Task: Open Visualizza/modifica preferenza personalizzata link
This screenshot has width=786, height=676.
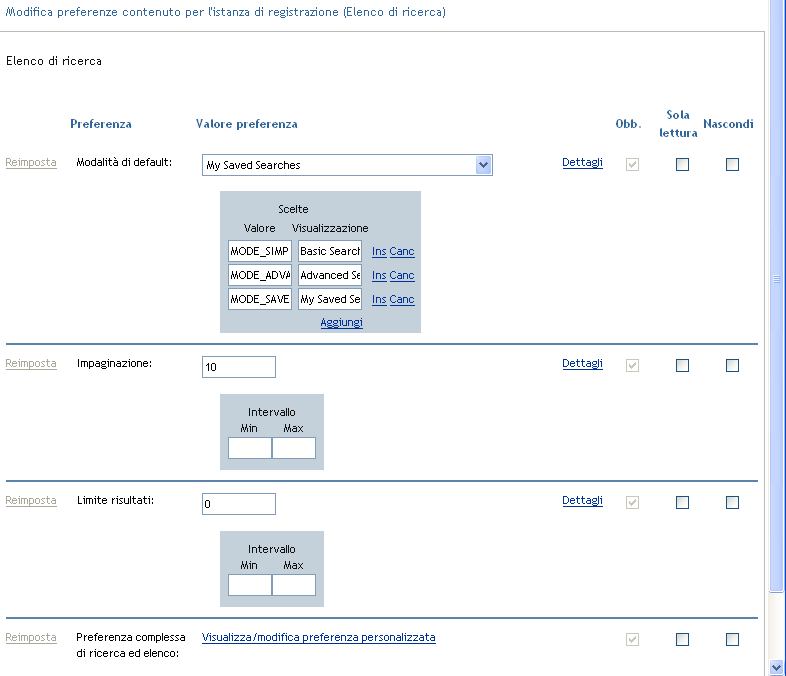Action: tap(318, 637)
